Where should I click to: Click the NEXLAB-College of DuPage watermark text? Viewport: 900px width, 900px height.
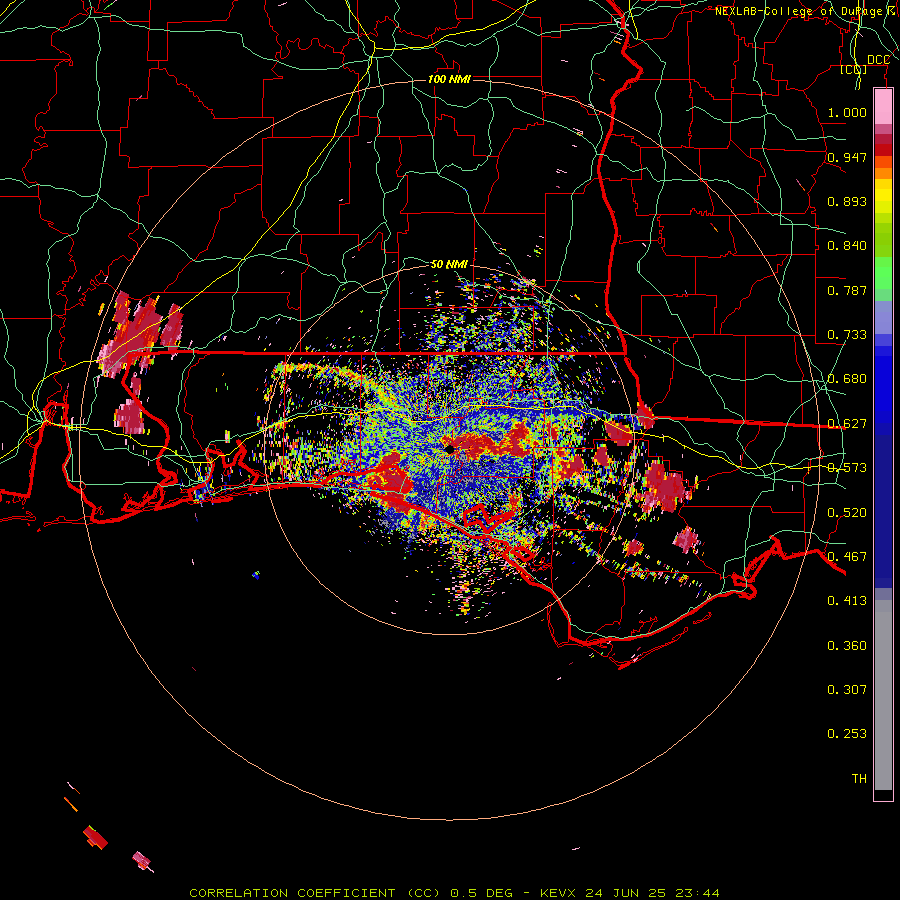pos(807,11)
